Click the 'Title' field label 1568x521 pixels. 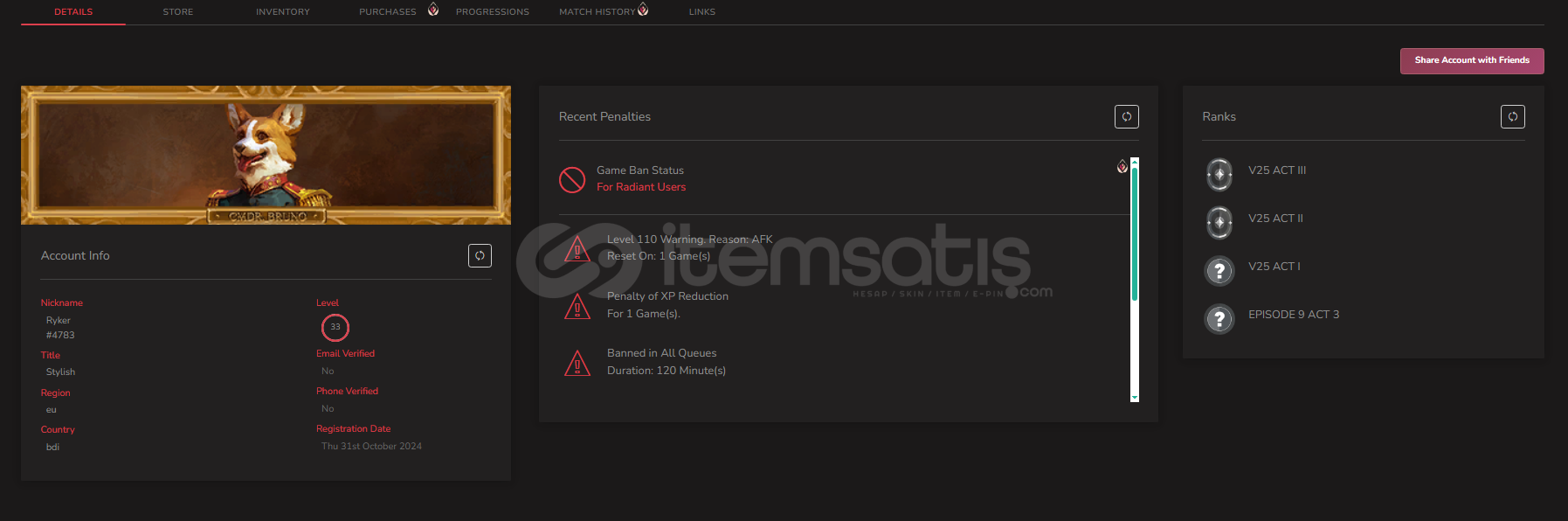tap(51, 356)
